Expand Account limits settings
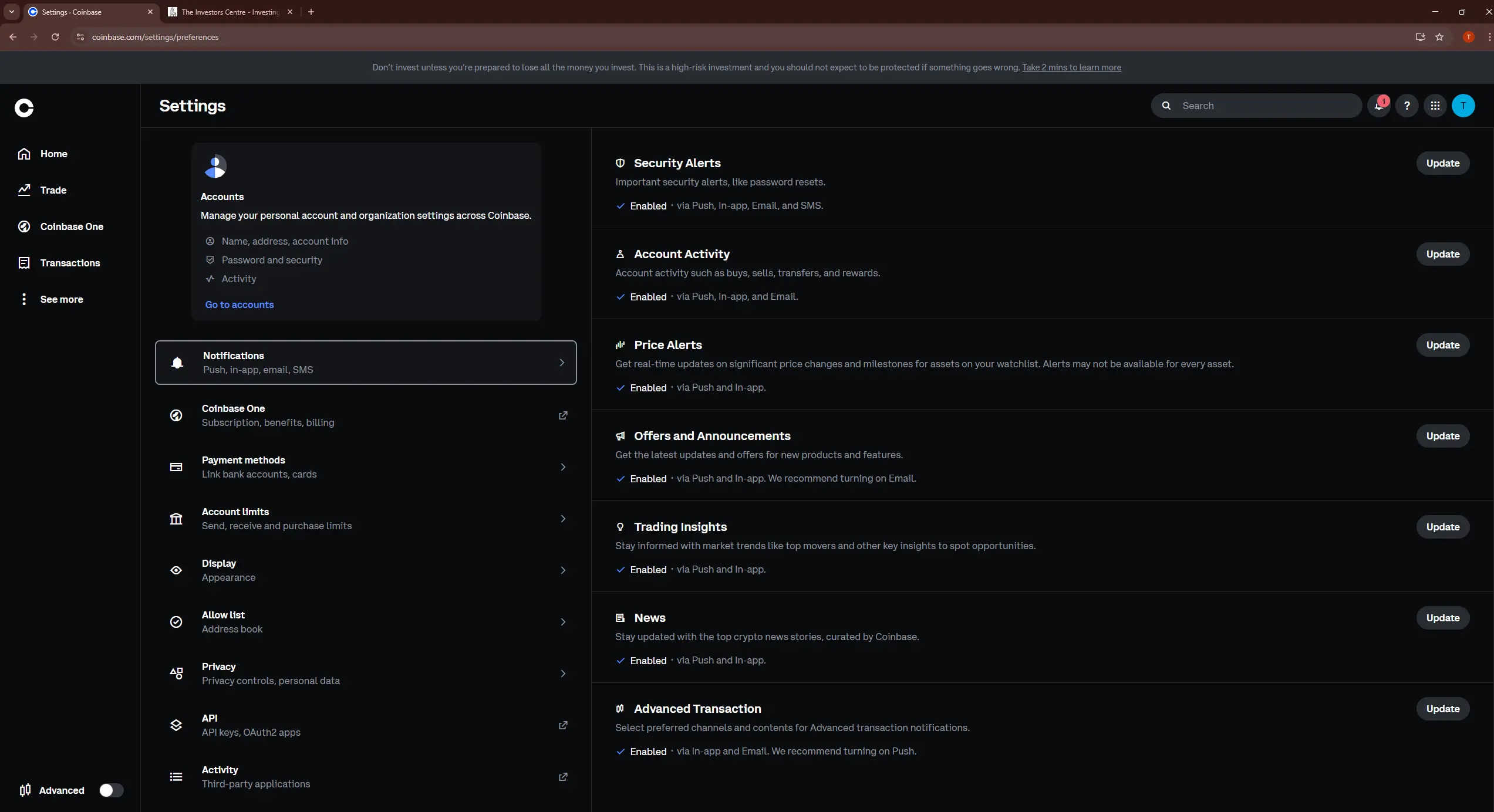This screenshot has width=1494, height=812. (366, 519)
